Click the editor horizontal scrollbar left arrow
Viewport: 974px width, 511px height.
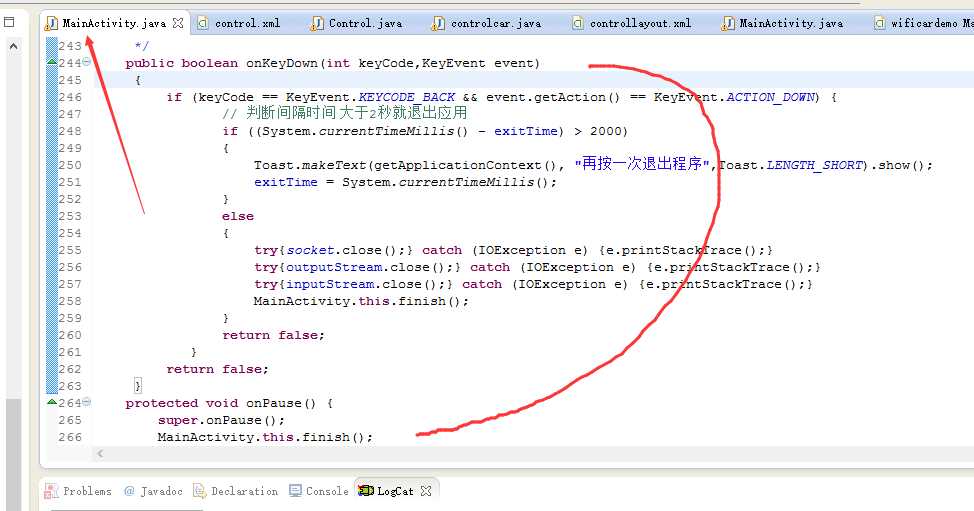tap(100, 454)
